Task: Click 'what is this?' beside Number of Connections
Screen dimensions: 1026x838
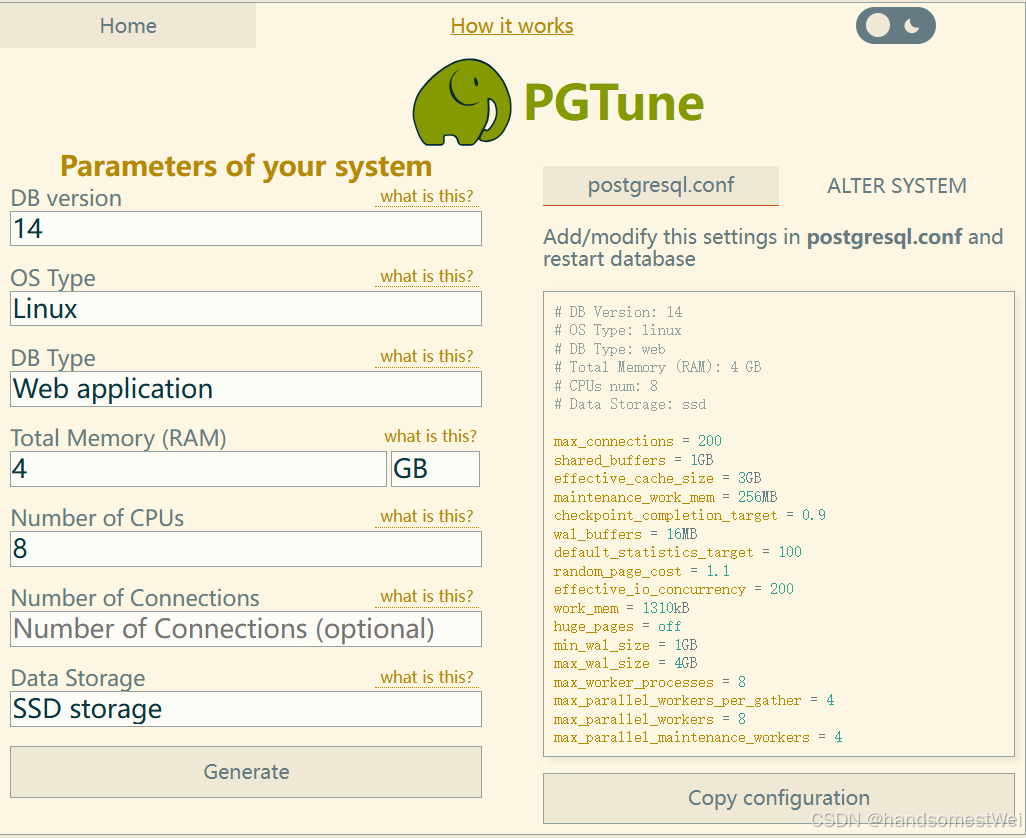Action: click(x=427, y=596)
